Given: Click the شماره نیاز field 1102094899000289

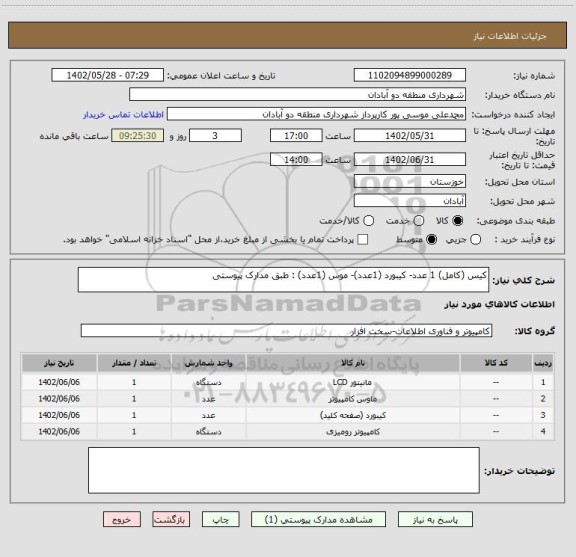Looking at the screenshot, I should click(x=410, y=75).
